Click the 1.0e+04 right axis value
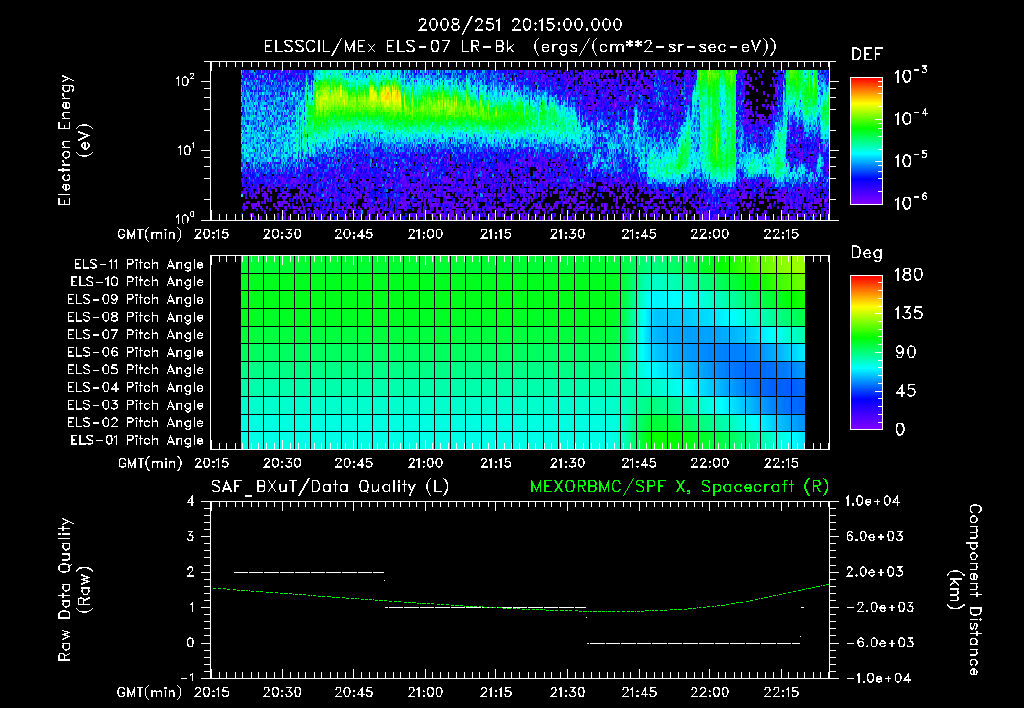This screenshot has width=1024, height=708. (x=872, y=501)
